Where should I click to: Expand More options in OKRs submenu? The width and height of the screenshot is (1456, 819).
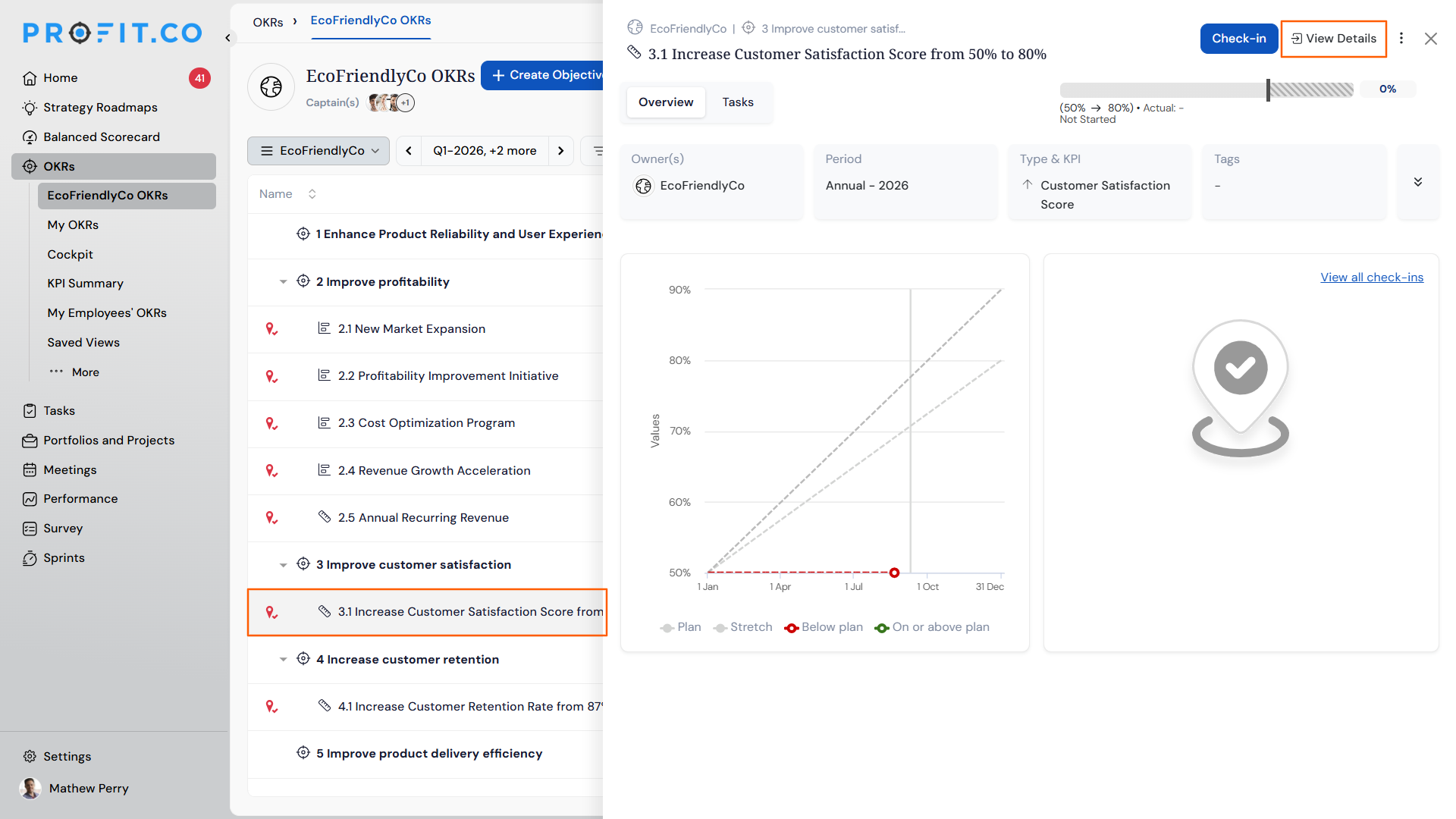(74, 372)
